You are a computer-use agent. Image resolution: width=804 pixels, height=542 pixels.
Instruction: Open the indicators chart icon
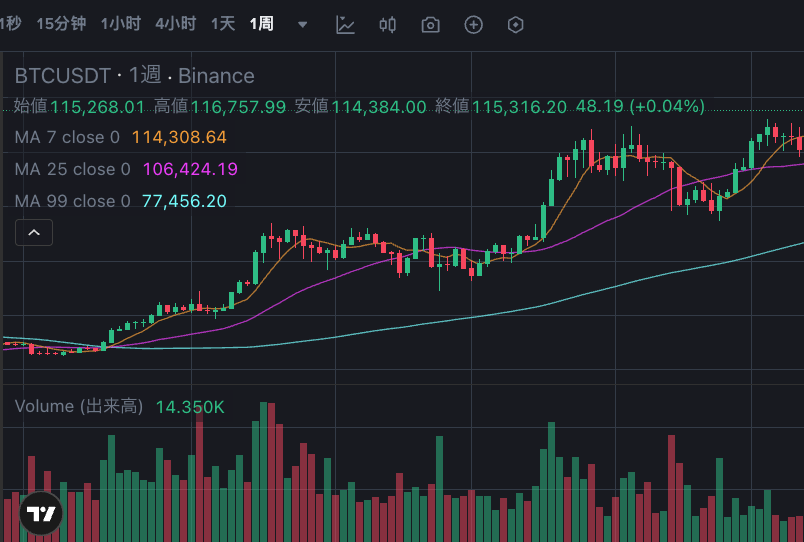tap(345, 25)
